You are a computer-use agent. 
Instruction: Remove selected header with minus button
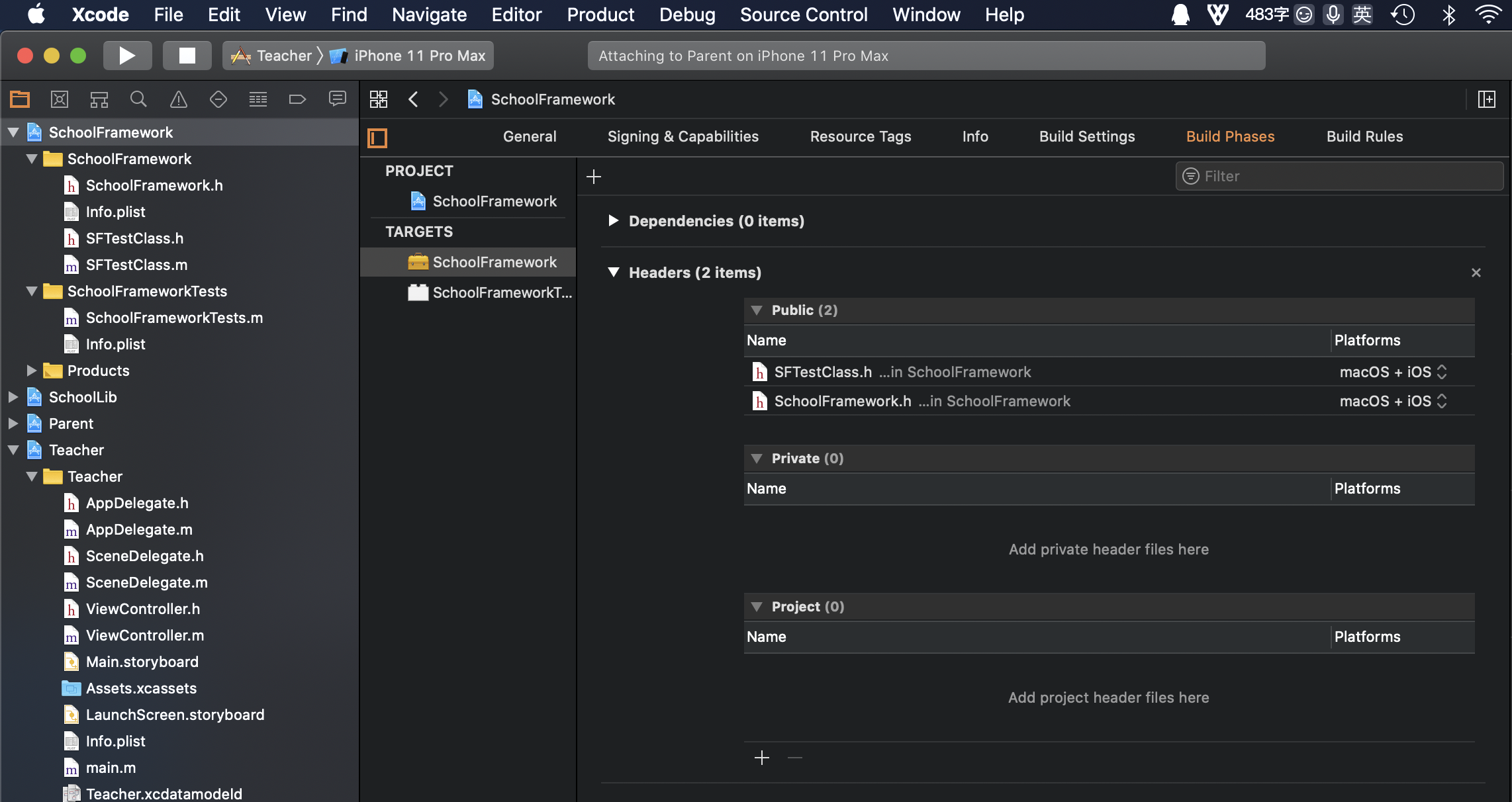795,758
